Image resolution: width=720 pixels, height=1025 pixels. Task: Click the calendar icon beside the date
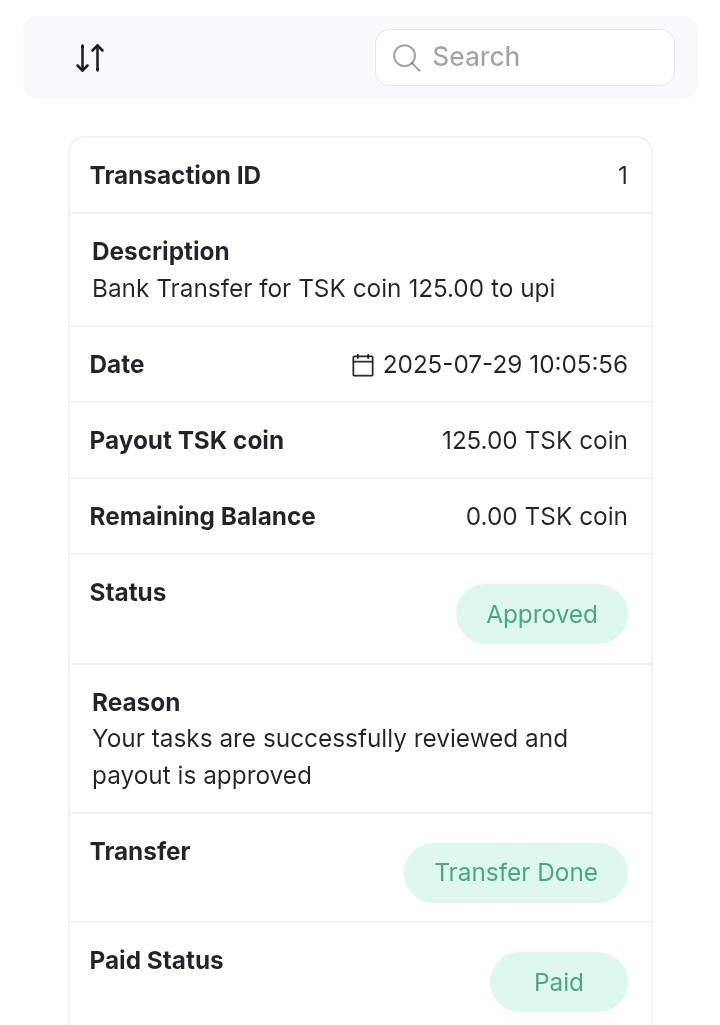point(363,365)
